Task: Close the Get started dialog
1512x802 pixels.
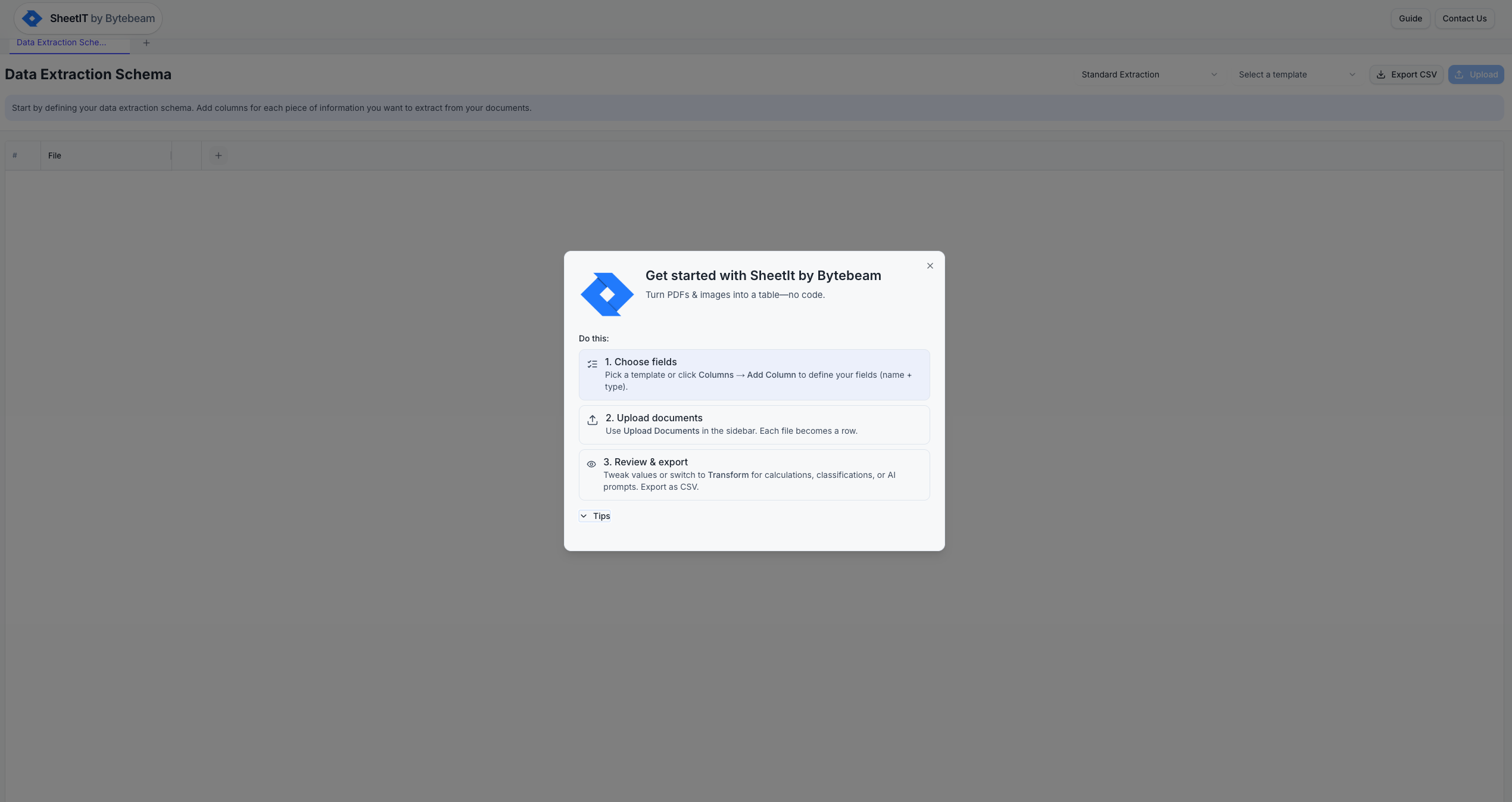Action: 930,266
